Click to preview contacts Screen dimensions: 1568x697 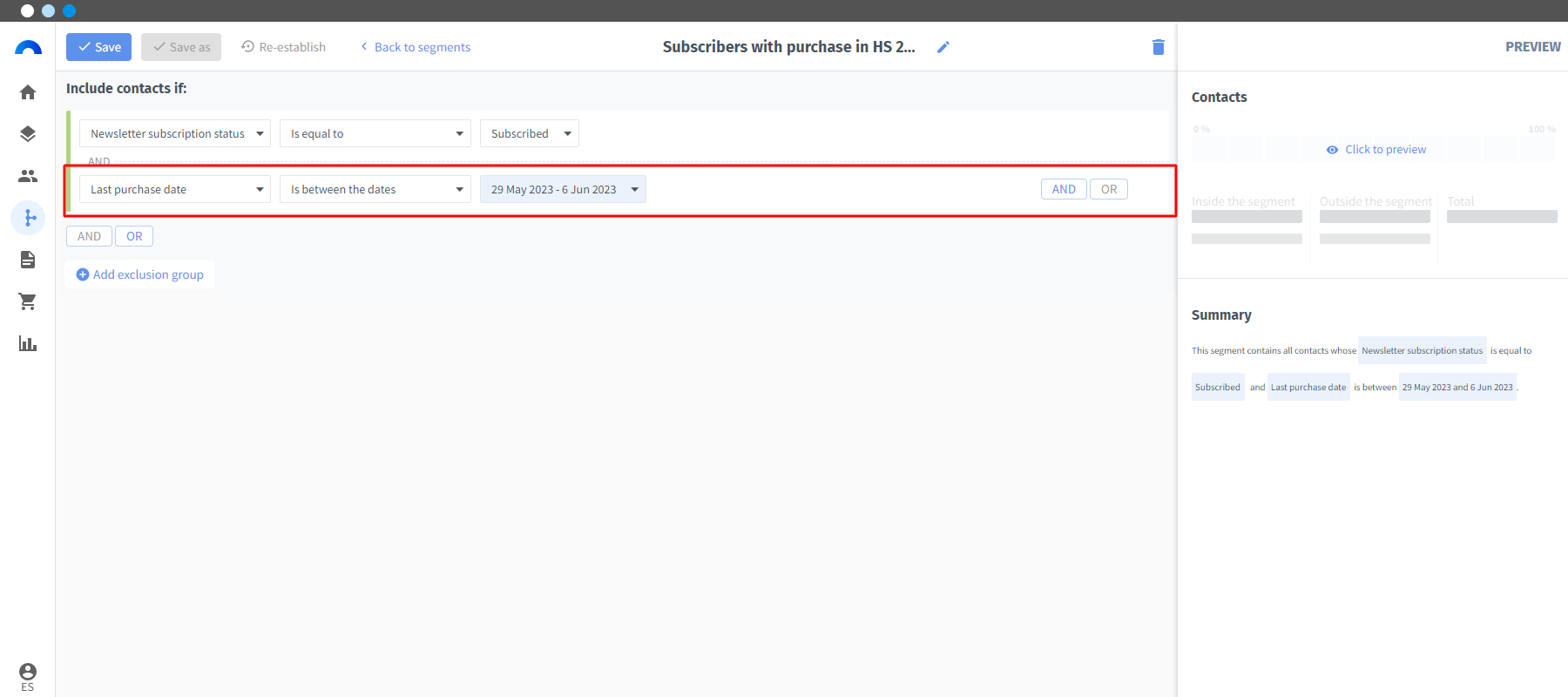(1376, 150)
